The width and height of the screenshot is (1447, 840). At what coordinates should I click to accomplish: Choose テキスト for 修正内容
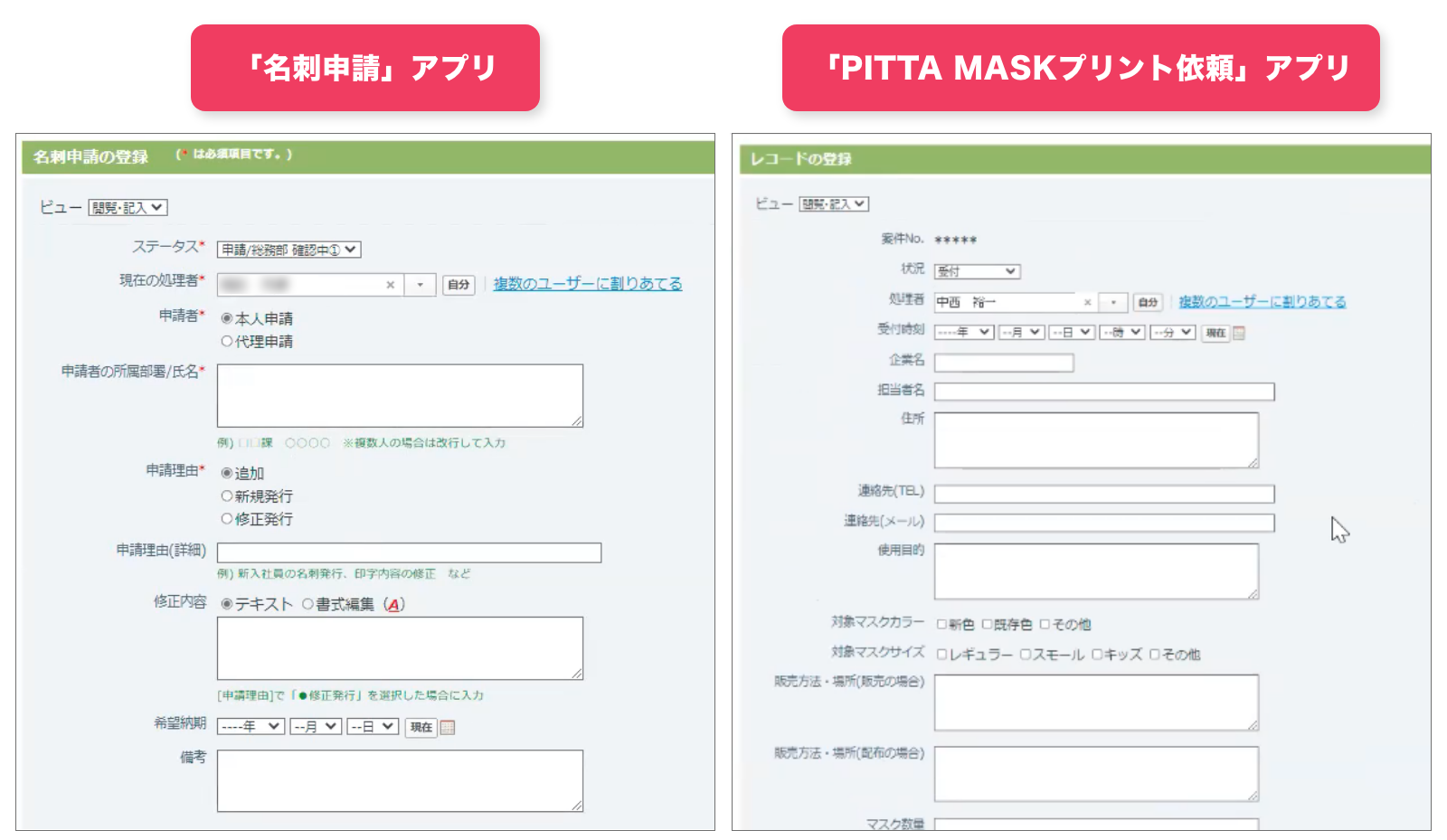pos(227,604)
